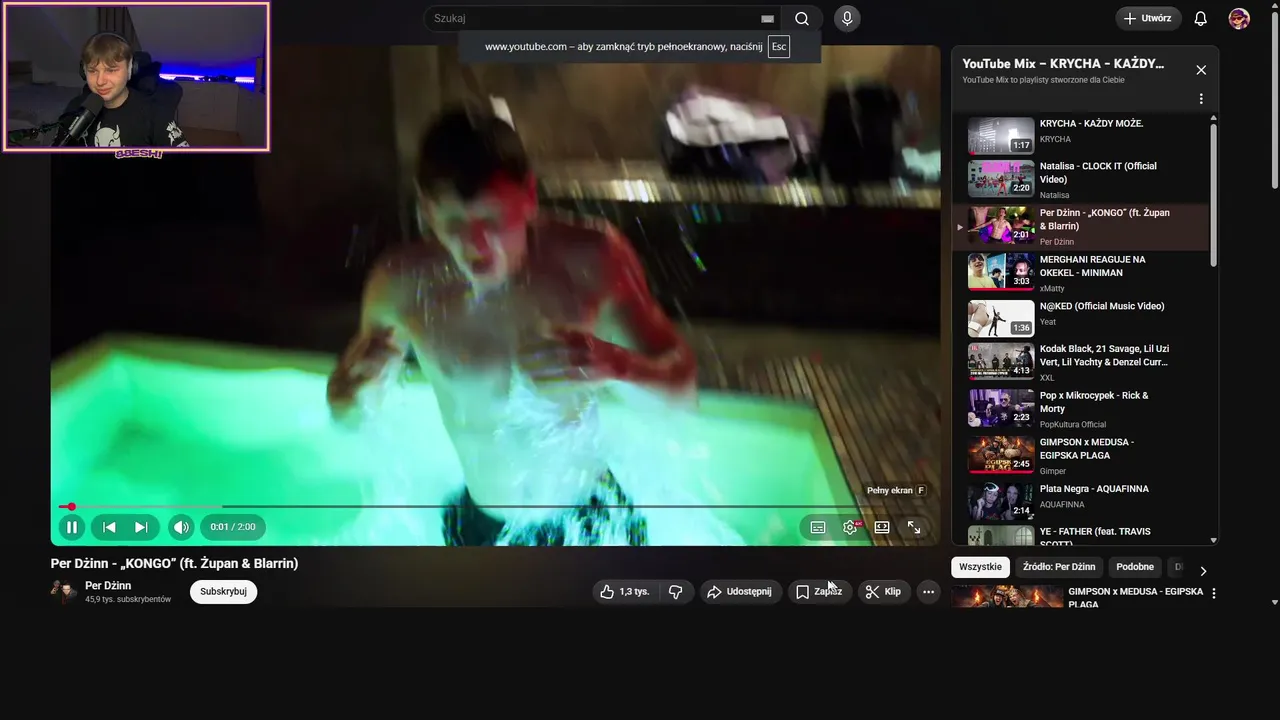Click playlist panel scrollbar
This screenshot has height=720, width=1280.
click(x=1214, y=195)
